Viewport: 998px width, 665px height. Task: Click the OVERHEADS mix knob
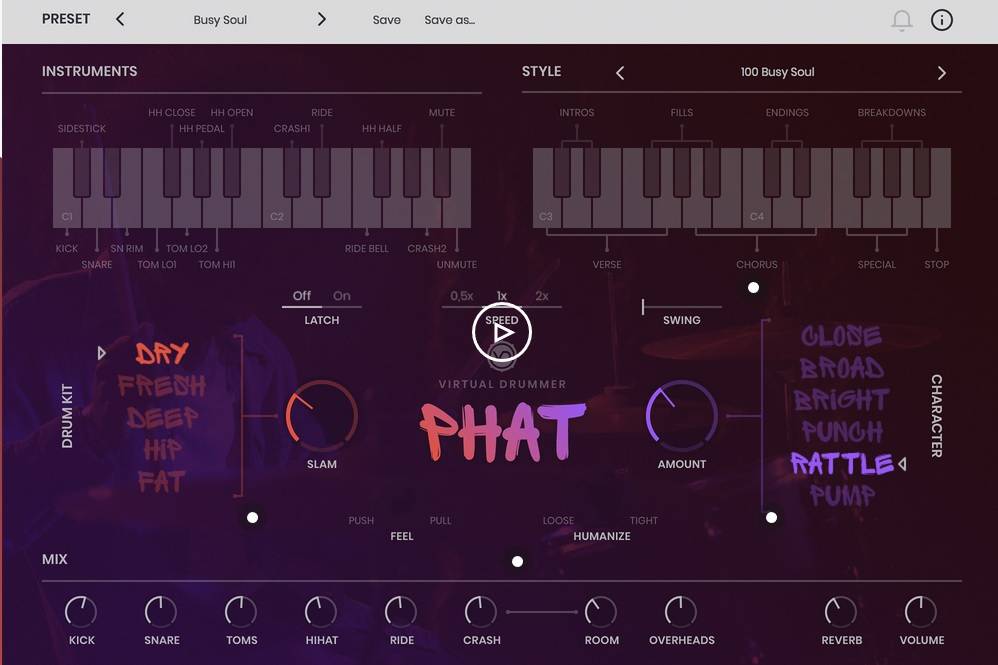coord(681,612)
